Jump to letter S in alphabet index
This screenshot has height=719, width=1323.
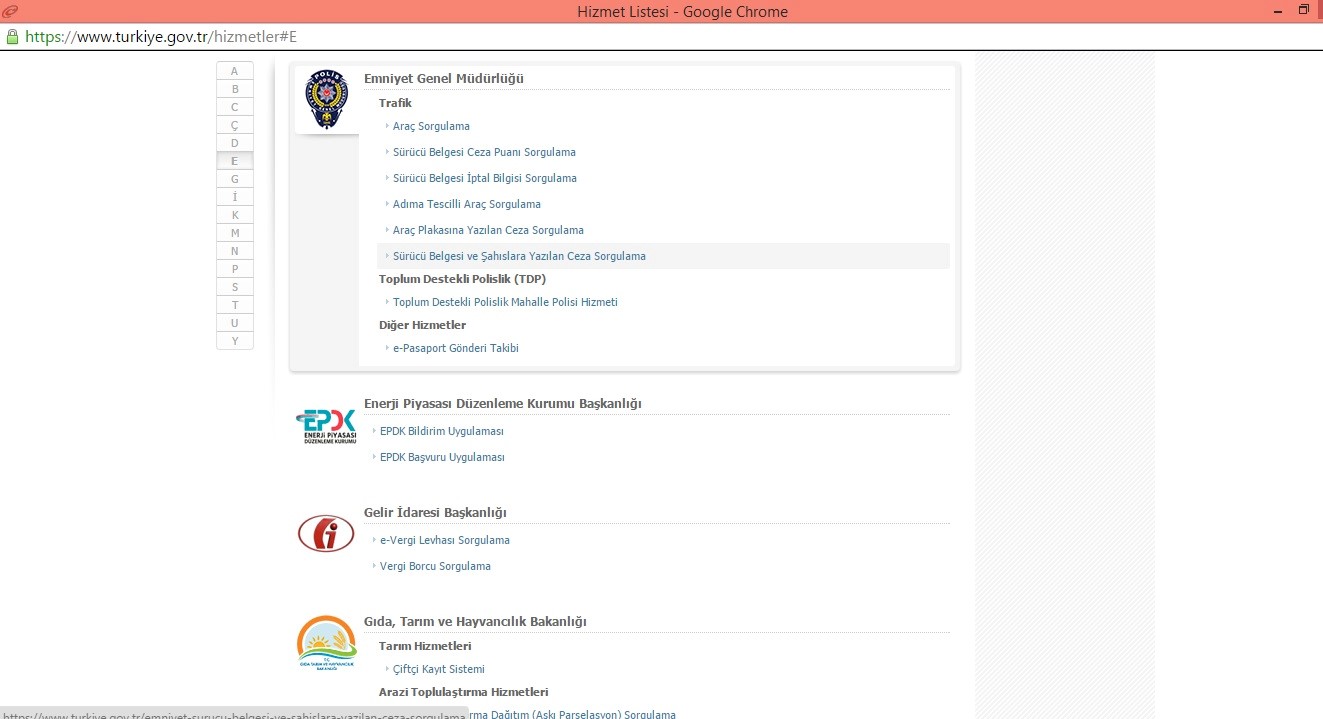coord(235,287)
